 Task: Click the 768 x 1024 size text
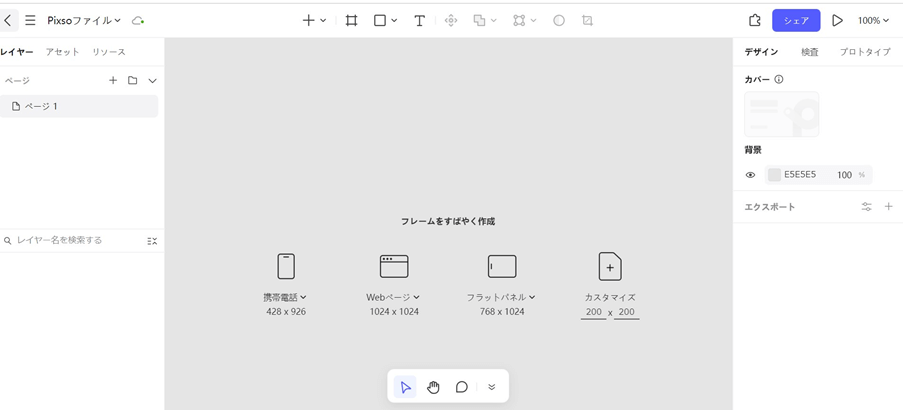(502, 312)
